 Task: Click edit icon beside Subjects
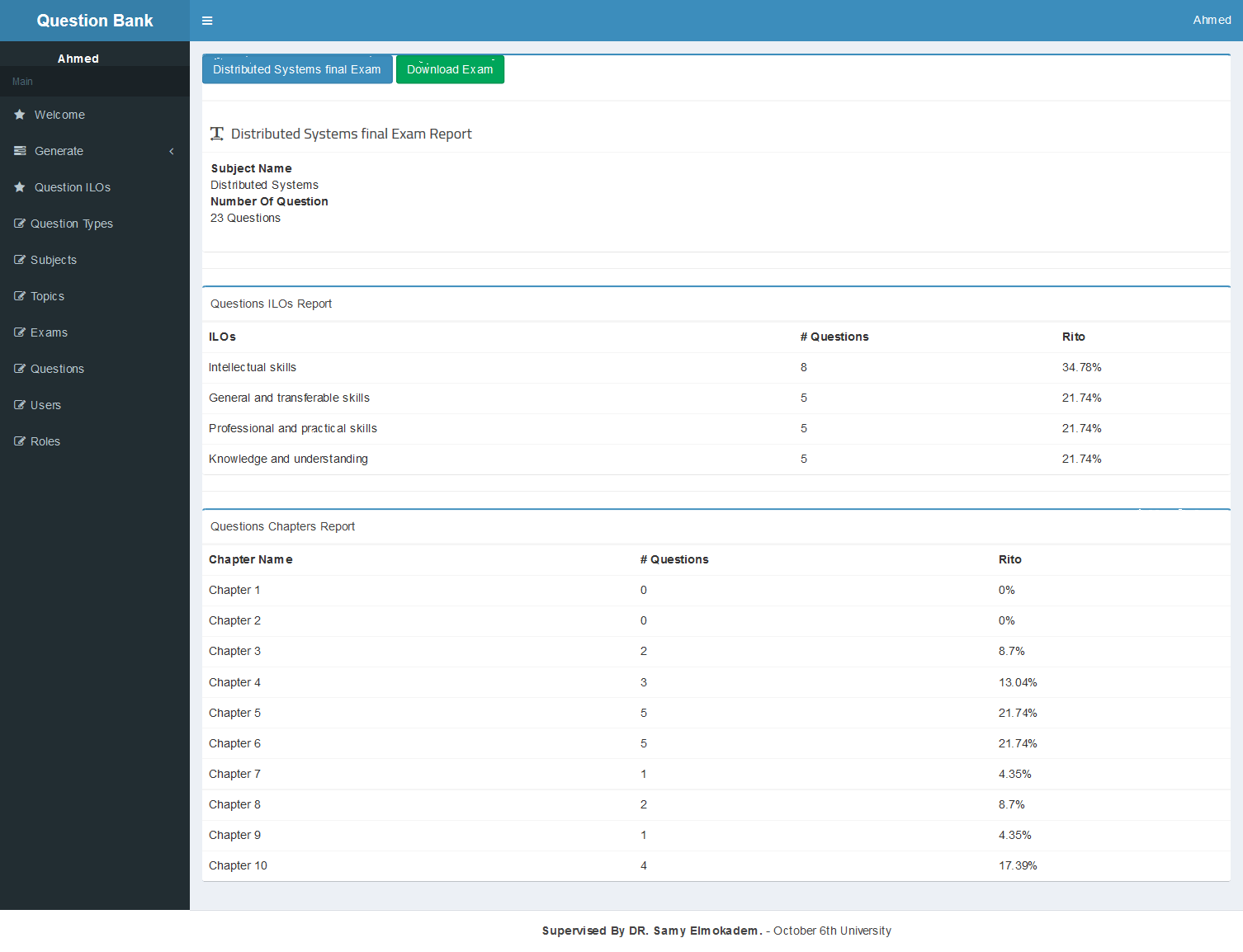point(20,260)
